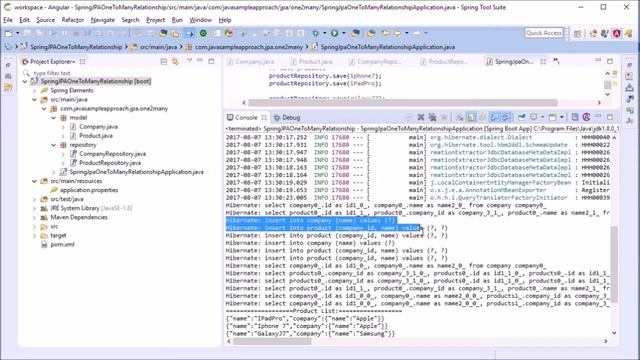This screenshot has width=640, height=360.
Task: Select ProductRepository.java in the tree
Action: [110, 163]
